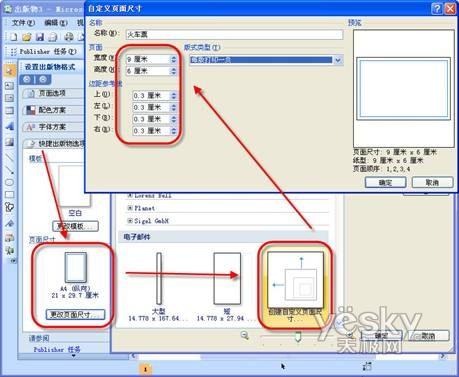
Task: Click the 更改页面尺寸 change page size button
Action: [75, 314]
